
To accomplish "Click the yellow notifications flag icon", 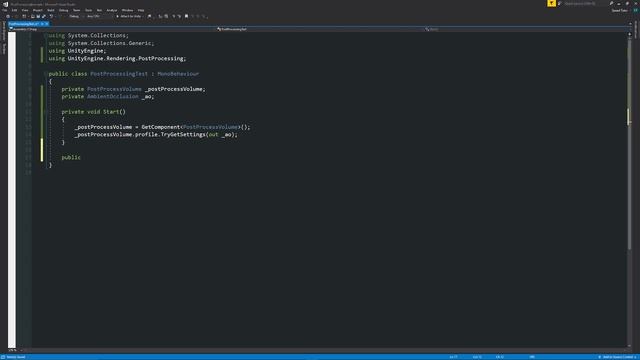I will click(x=551, y=3).
